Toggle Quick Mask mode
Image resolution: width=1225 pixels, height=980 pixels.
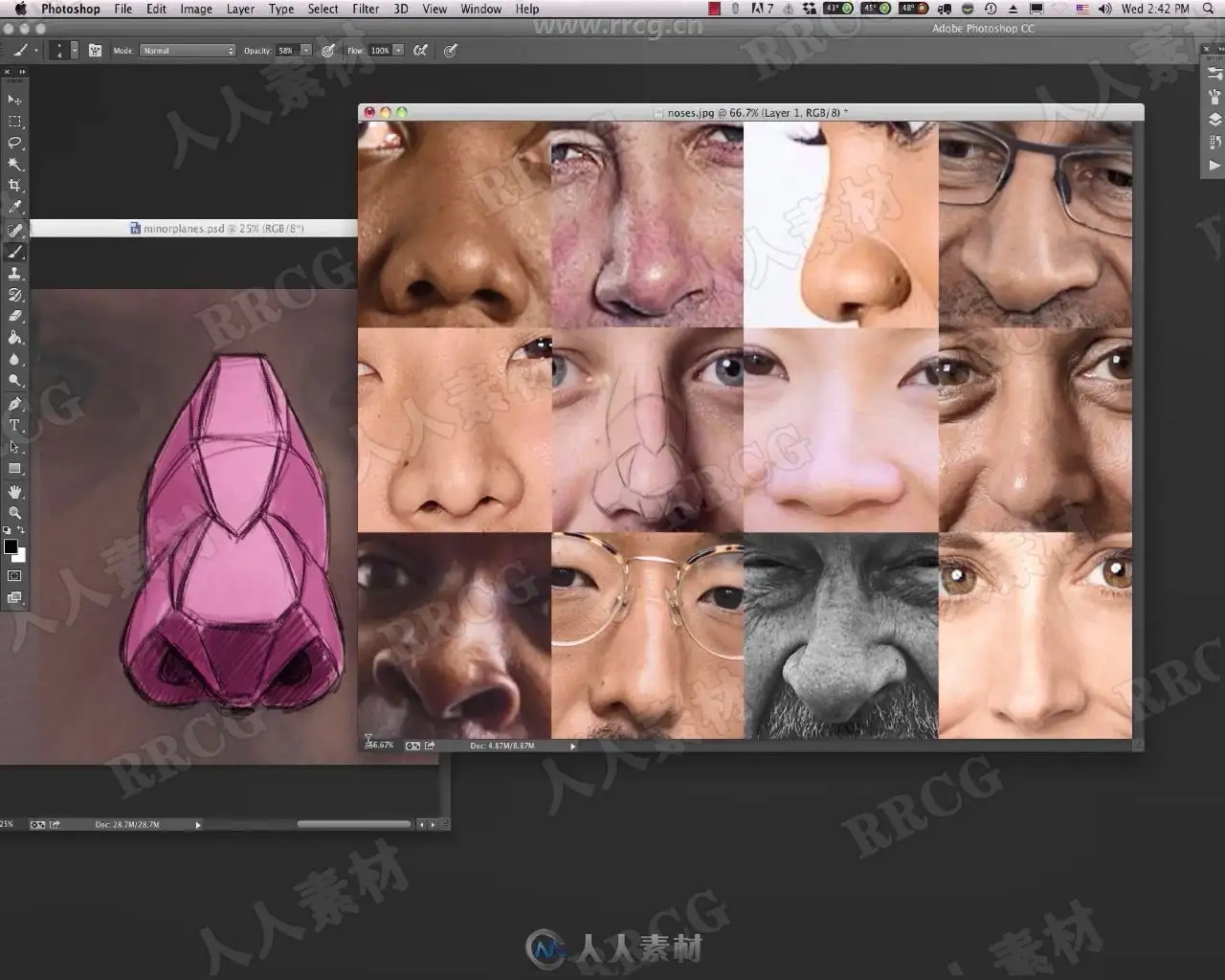(x=14, y=576)
